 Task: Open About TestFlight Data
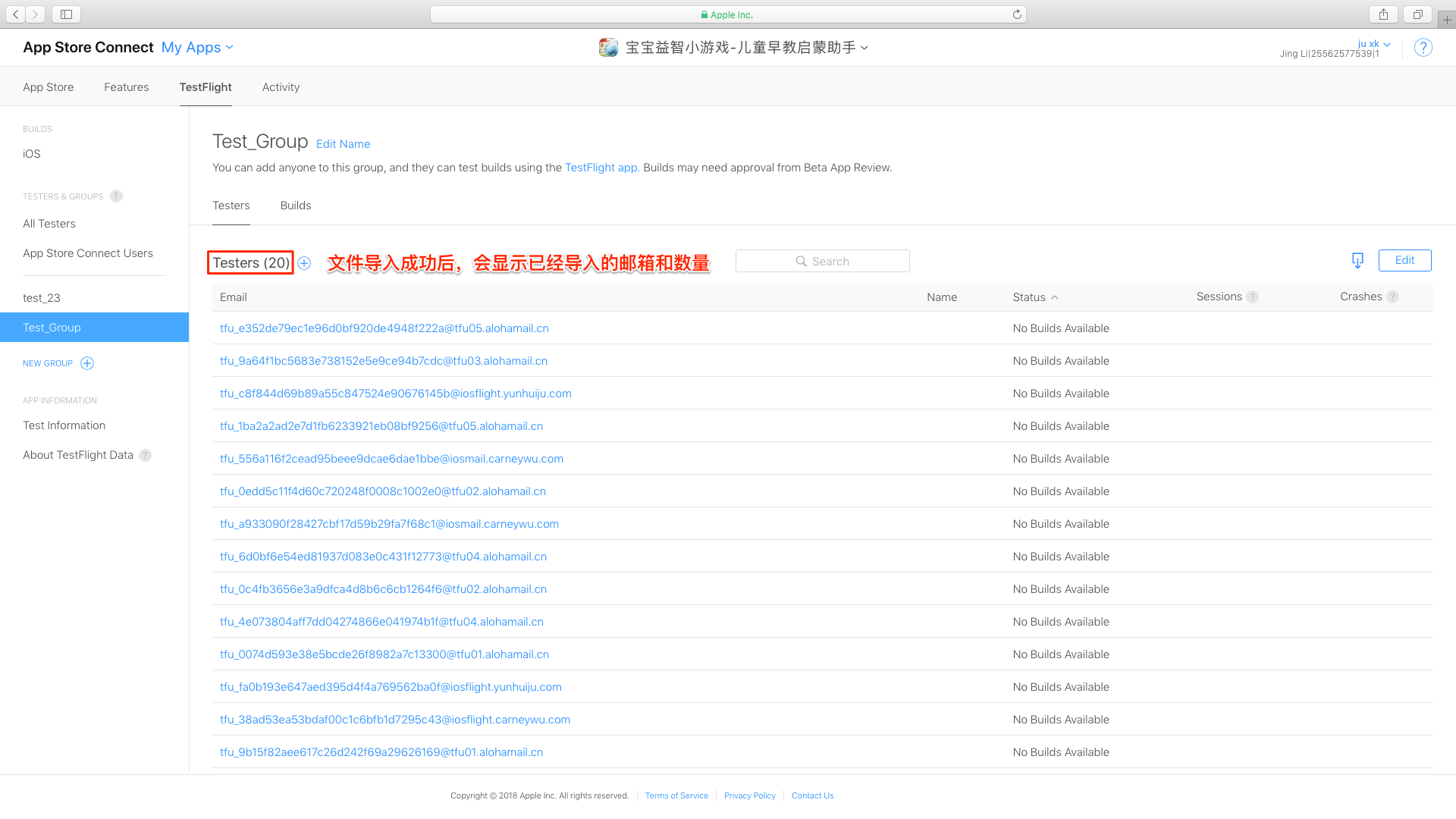point(78,455)
